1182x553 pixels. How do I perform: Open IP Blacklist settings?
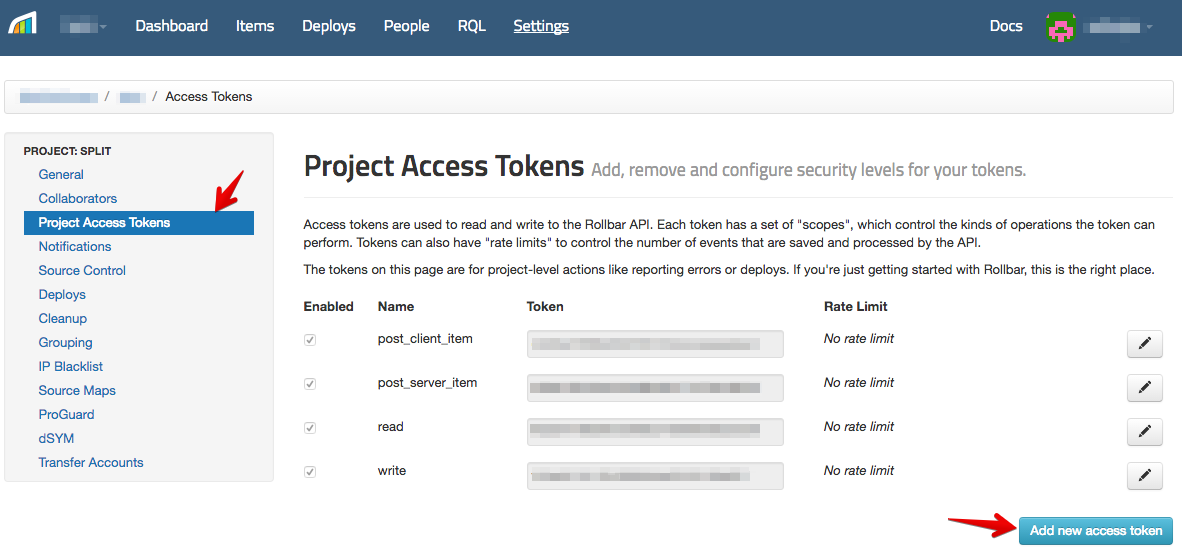(x=71, y=367)
